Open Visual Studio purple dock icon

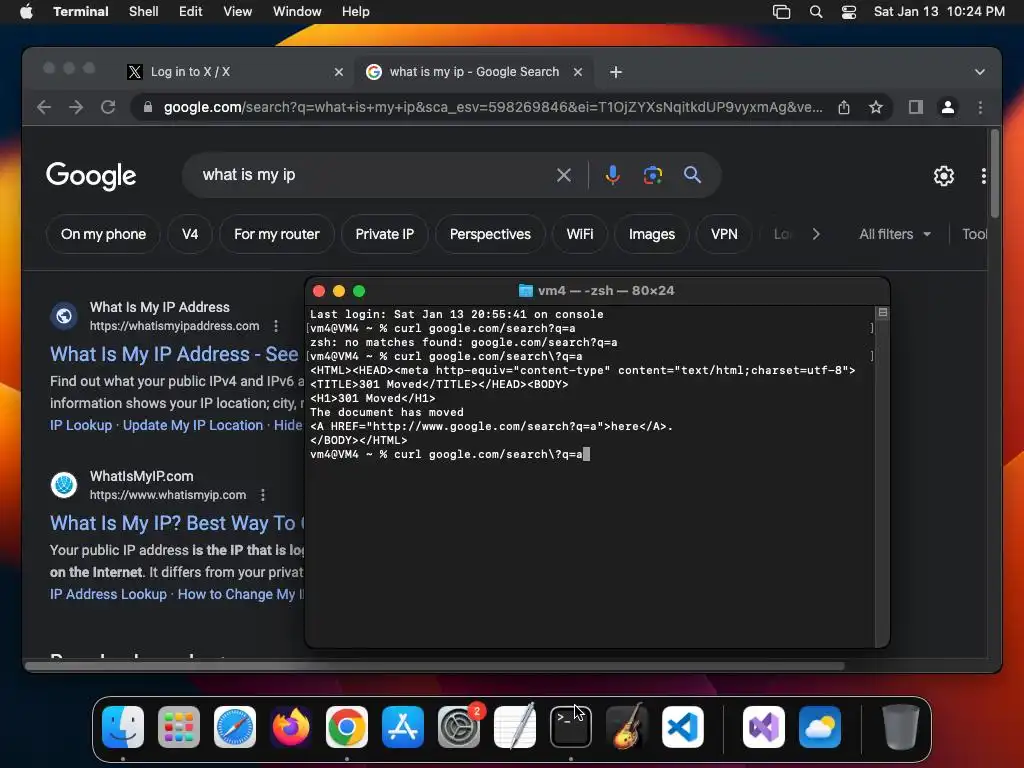tap(764, 727)
